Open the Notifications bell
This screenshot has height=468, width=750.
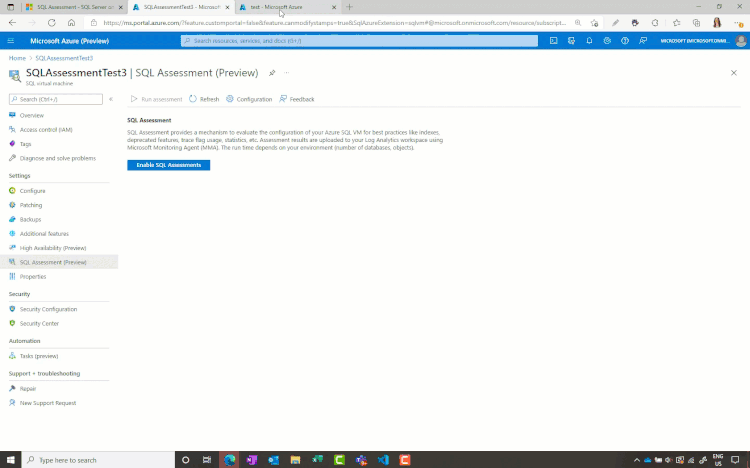pos(589,41)
